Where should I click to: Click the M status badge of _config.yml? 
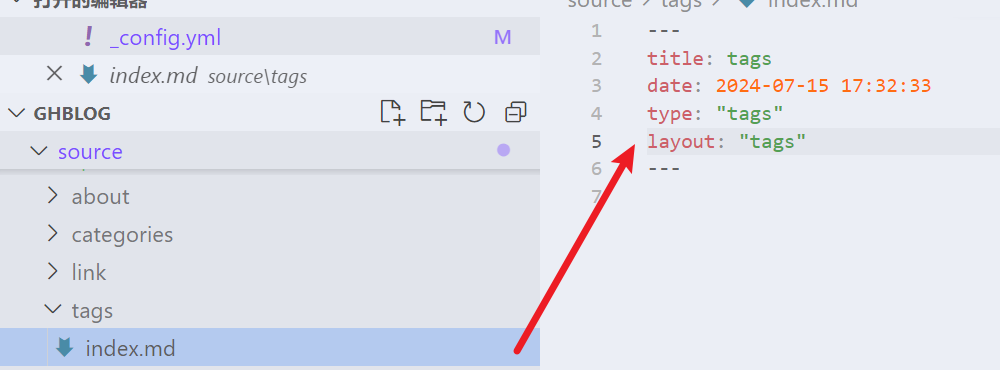coord(503,38)
